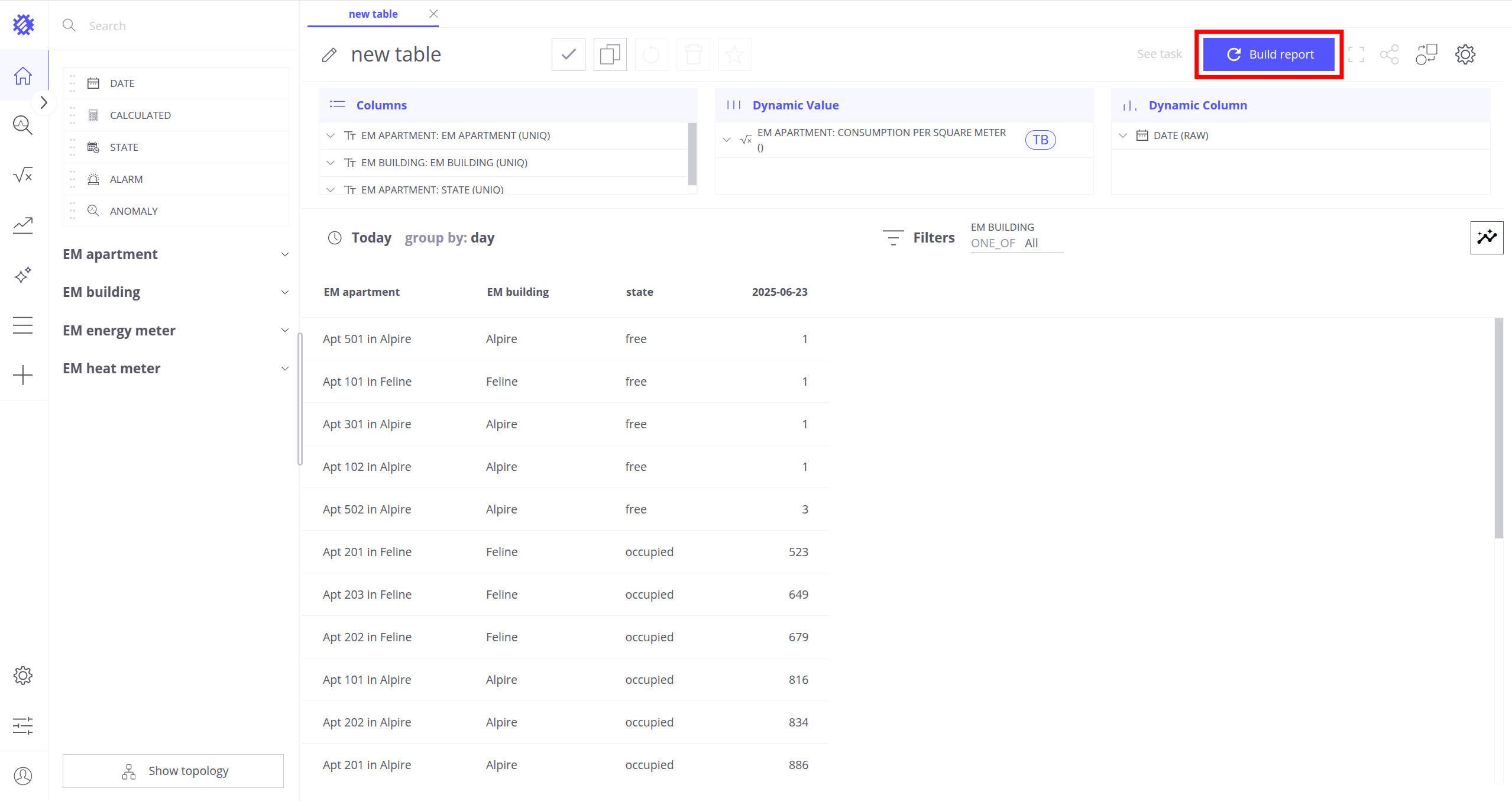Select the ANOMALY item in the list
This screenshot has height=801, width=1512.
(134, 211)
